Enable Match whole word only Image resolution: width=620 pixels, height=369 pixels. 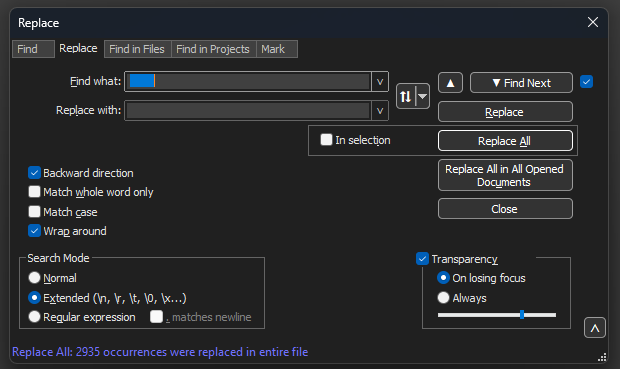(34, 192)
